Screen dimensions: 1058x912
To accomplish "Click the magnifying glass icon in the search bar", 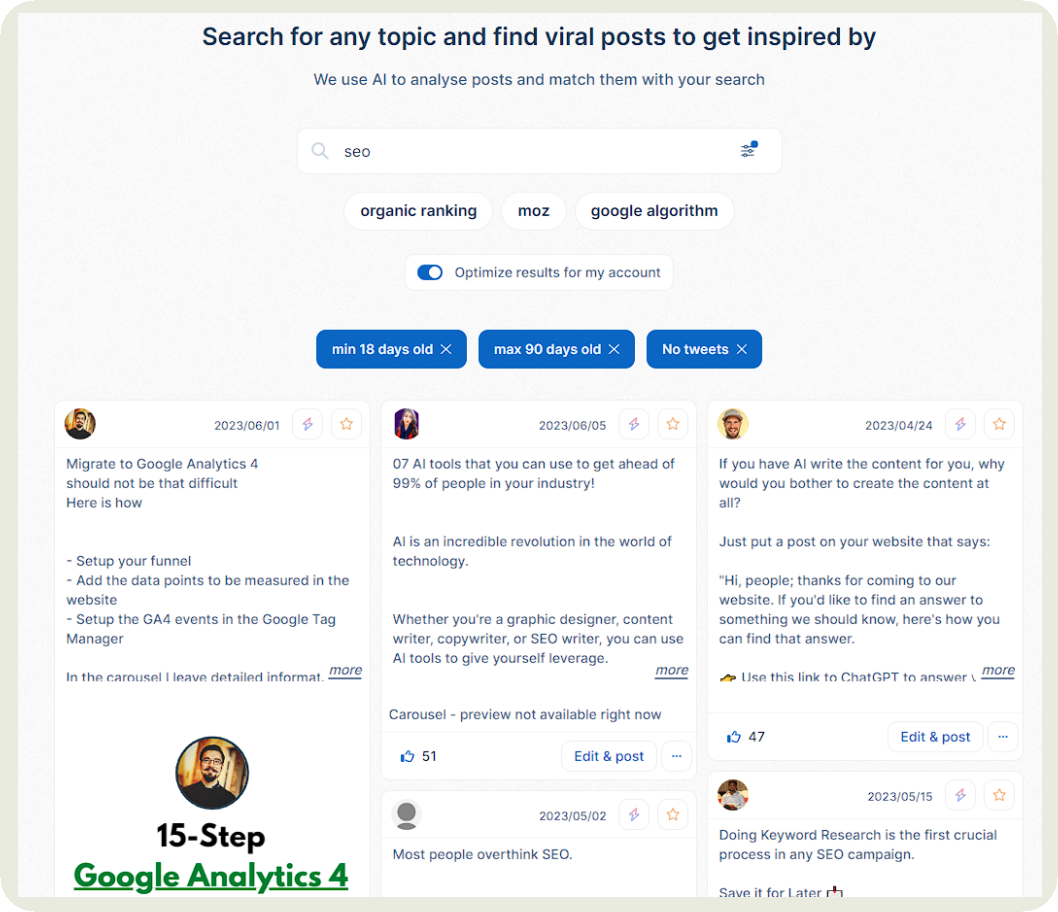I will click(x=320, y=150).
